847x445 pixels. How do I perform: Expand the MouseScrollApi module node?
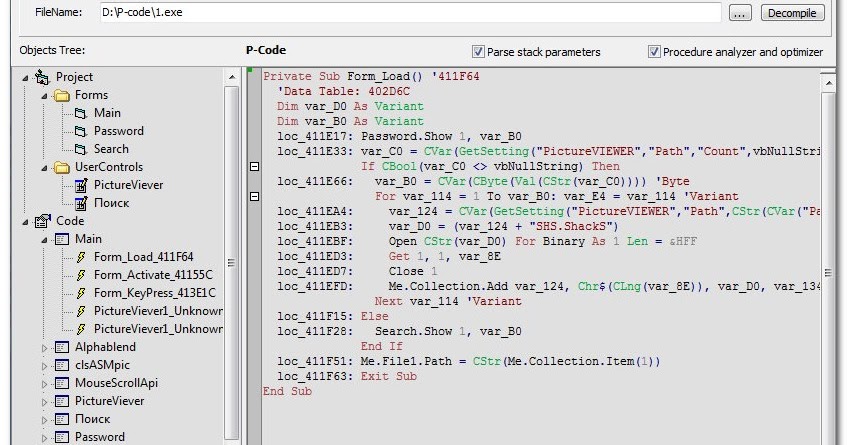click(x=44, y=384)
